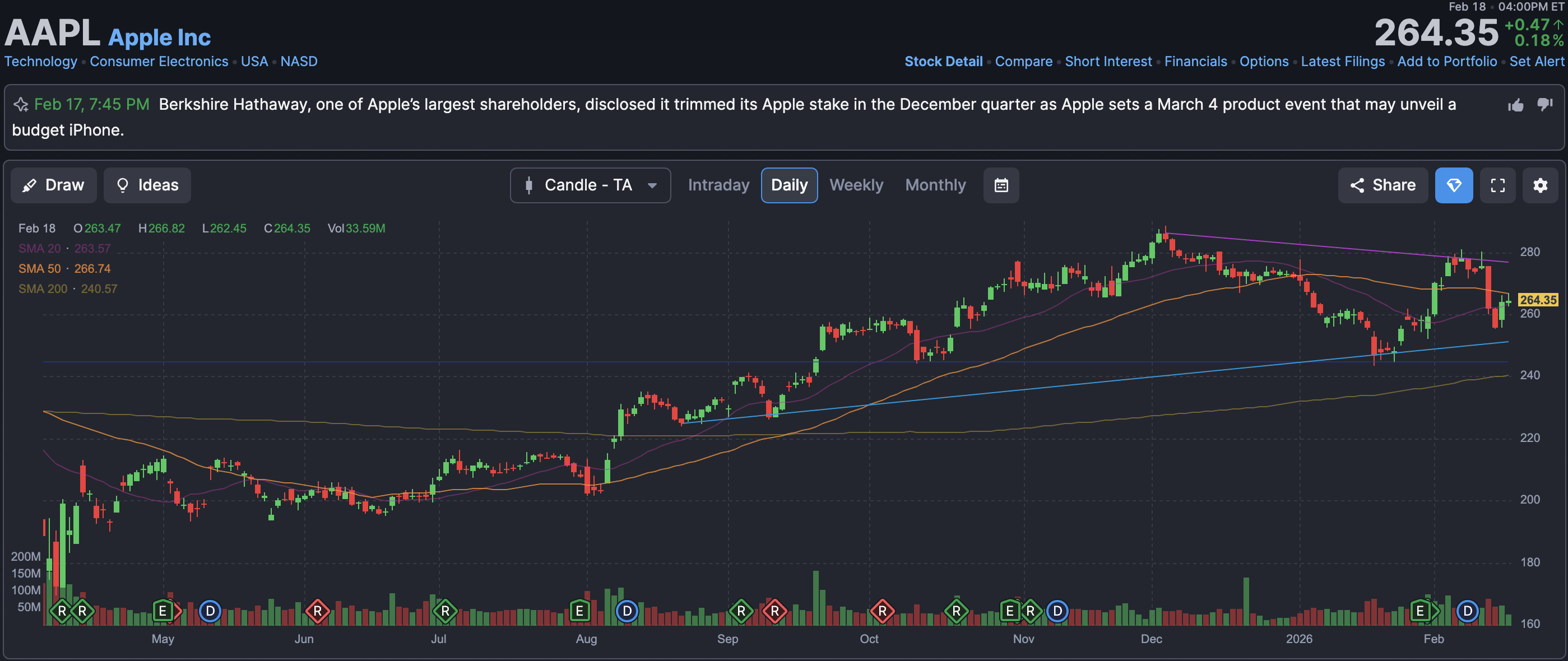This screenshot has height=661, width=1568.
Task: Click the Draw button
Action: click(54, 185)
